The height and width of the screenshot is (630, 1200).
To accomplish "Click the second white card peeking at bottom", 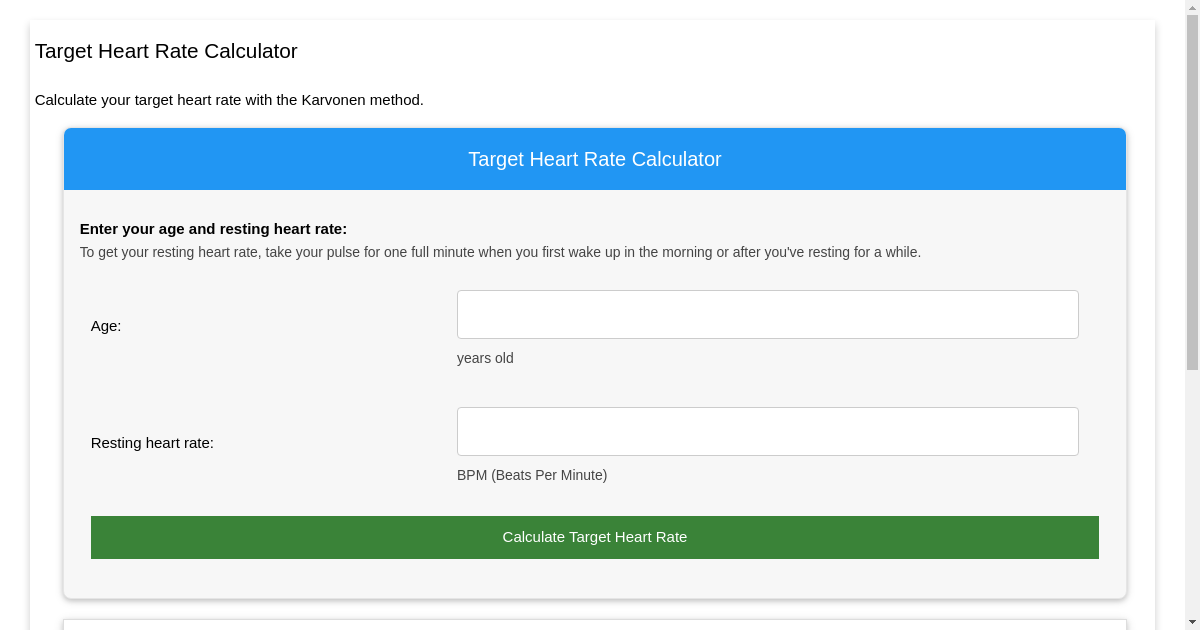I will (595, 627).
